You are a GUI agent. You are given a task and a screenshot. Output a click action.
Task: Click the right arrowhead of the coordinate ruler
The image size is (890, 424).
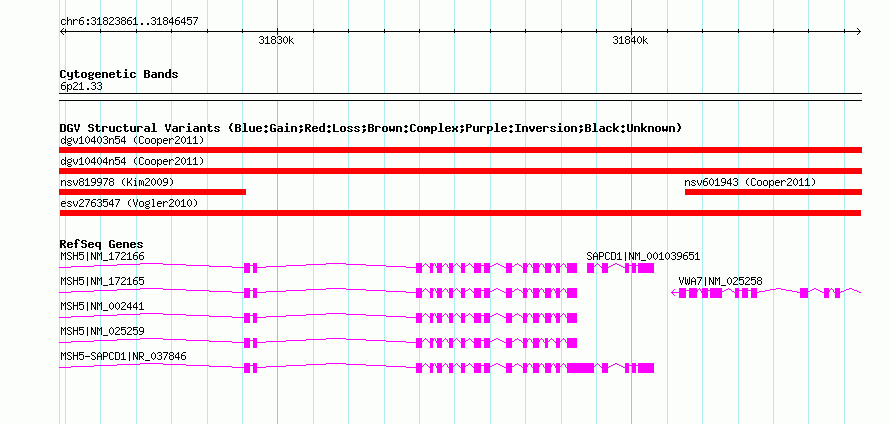[859, 31]
